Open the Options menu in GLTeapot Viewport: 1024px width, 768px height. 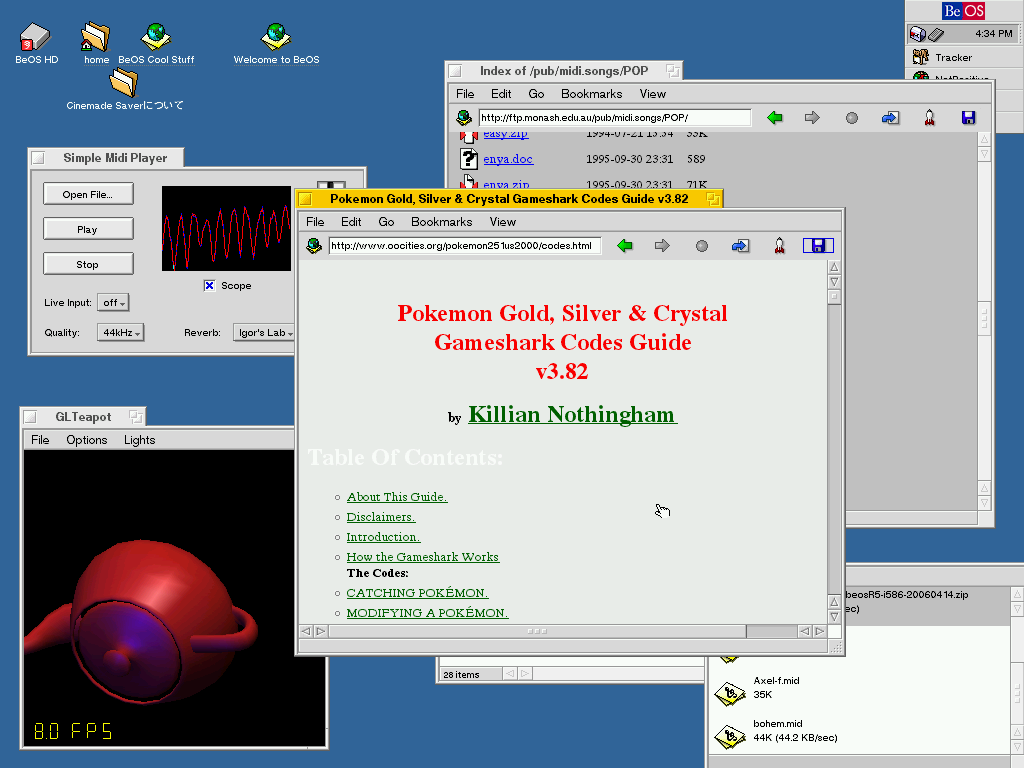click(x=87, y=440)
